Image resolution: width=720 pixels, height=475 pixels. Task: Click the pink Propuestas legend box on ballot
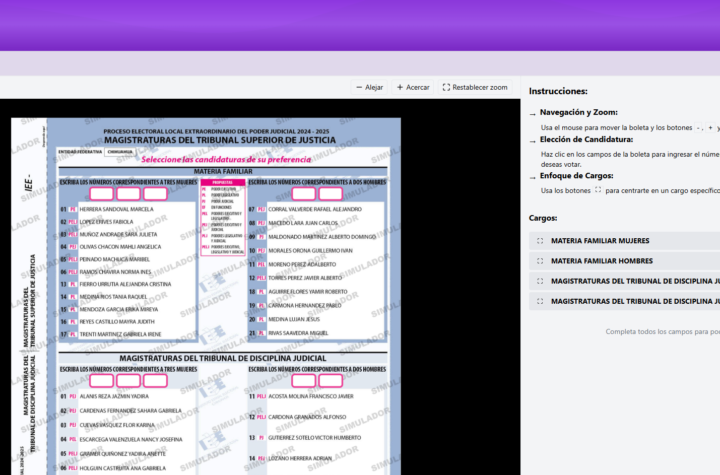[x=222, y=183]
